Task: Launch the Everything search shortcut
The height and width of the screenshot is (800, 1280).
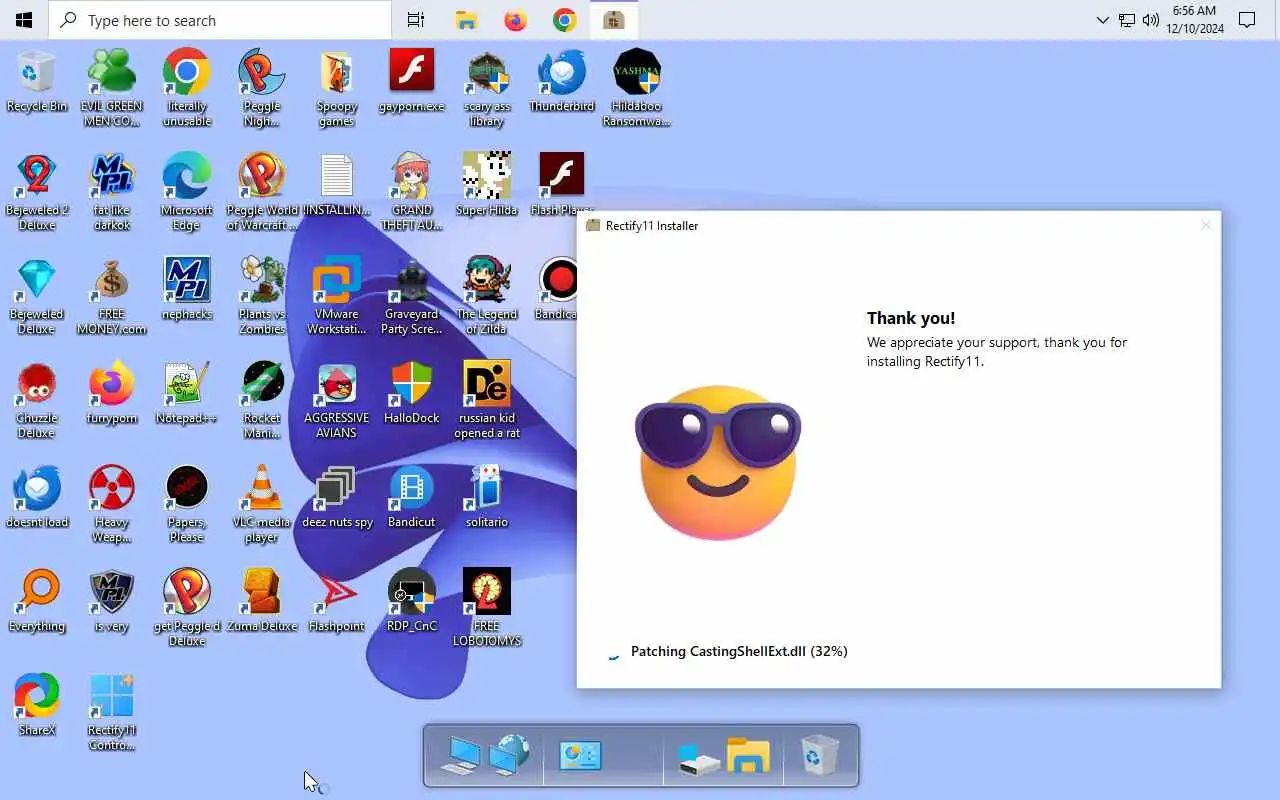Action: point(37,602)
